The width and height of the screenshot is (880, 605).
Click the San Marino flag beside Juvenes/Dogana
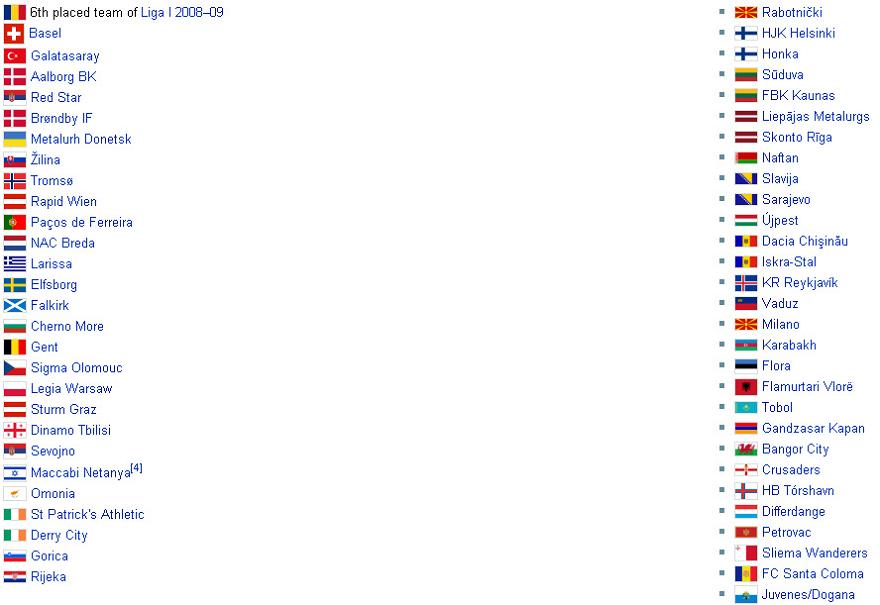[x=746, y=594]
